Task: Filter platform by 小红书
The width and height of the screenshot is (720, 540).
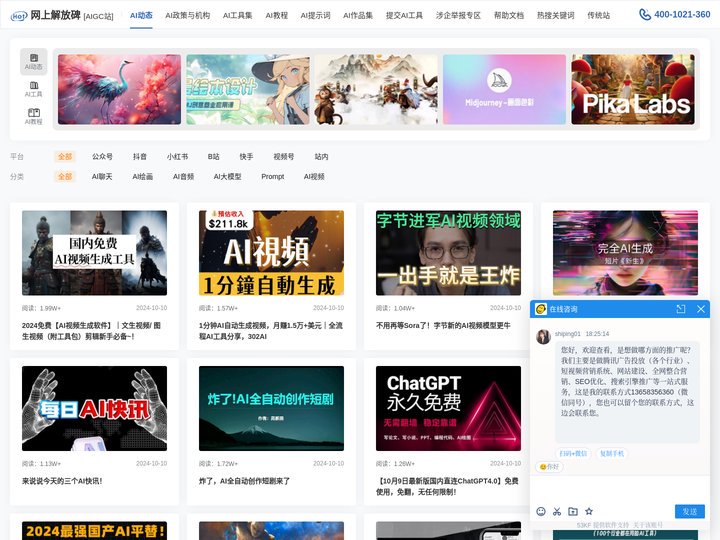Action: point(177,157)
